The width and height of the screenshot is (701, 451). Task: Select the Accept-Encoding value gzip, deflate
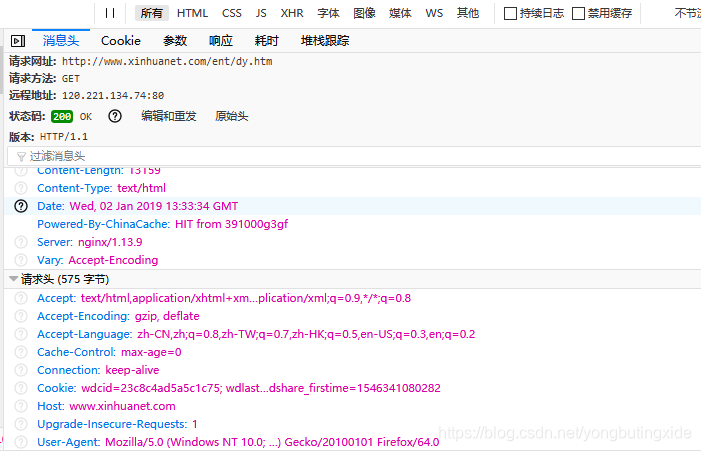167,316
